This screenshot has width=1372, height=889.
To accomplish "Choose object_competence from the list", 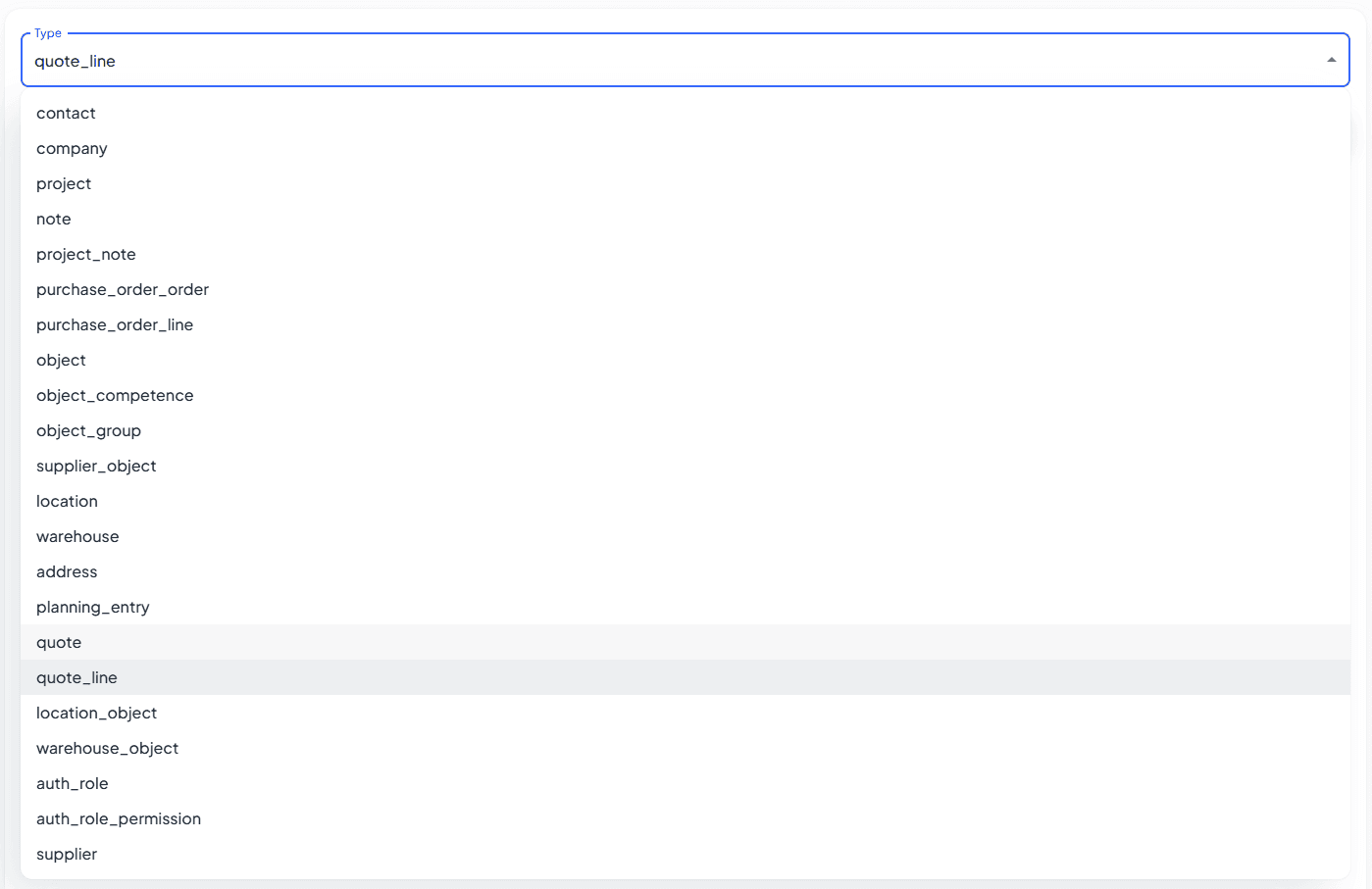I will [x=115, y=396].
